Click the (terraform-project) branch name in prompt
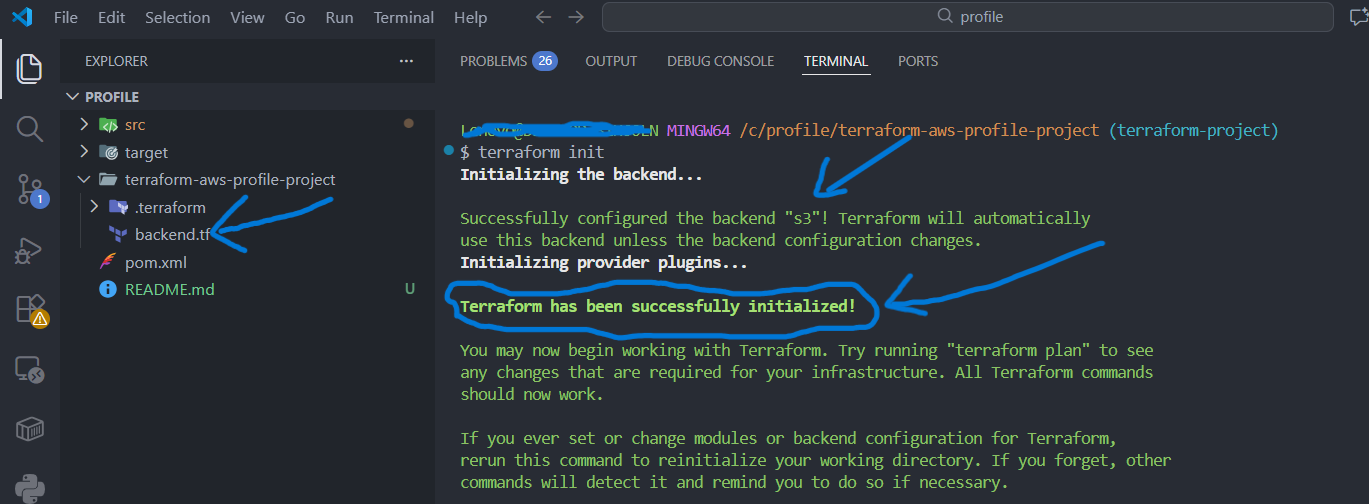 pyautogui.click(x=1194, y=131)
